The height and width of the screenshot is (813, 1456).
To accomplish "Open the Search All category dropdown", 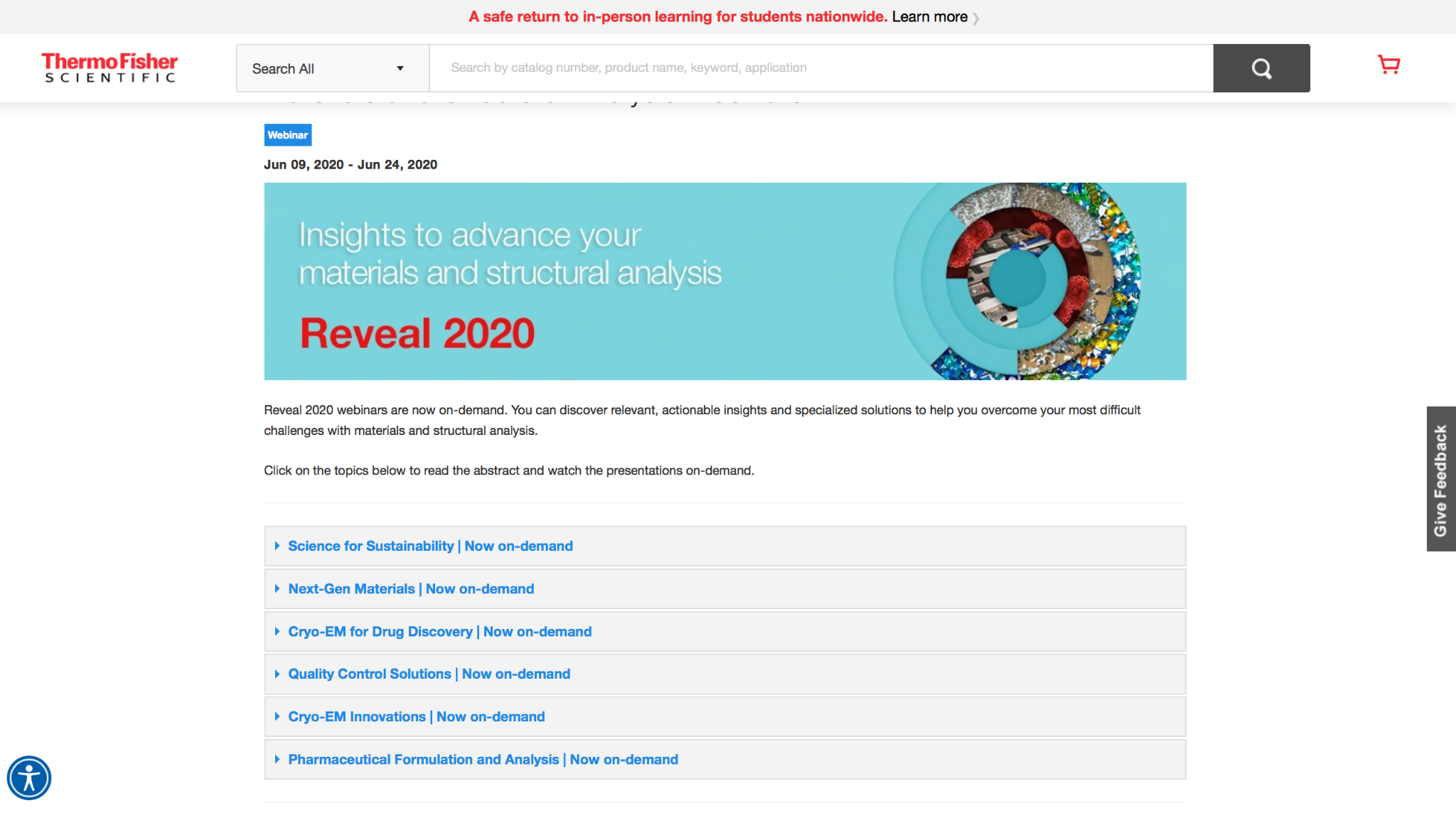I will point(333,68).
